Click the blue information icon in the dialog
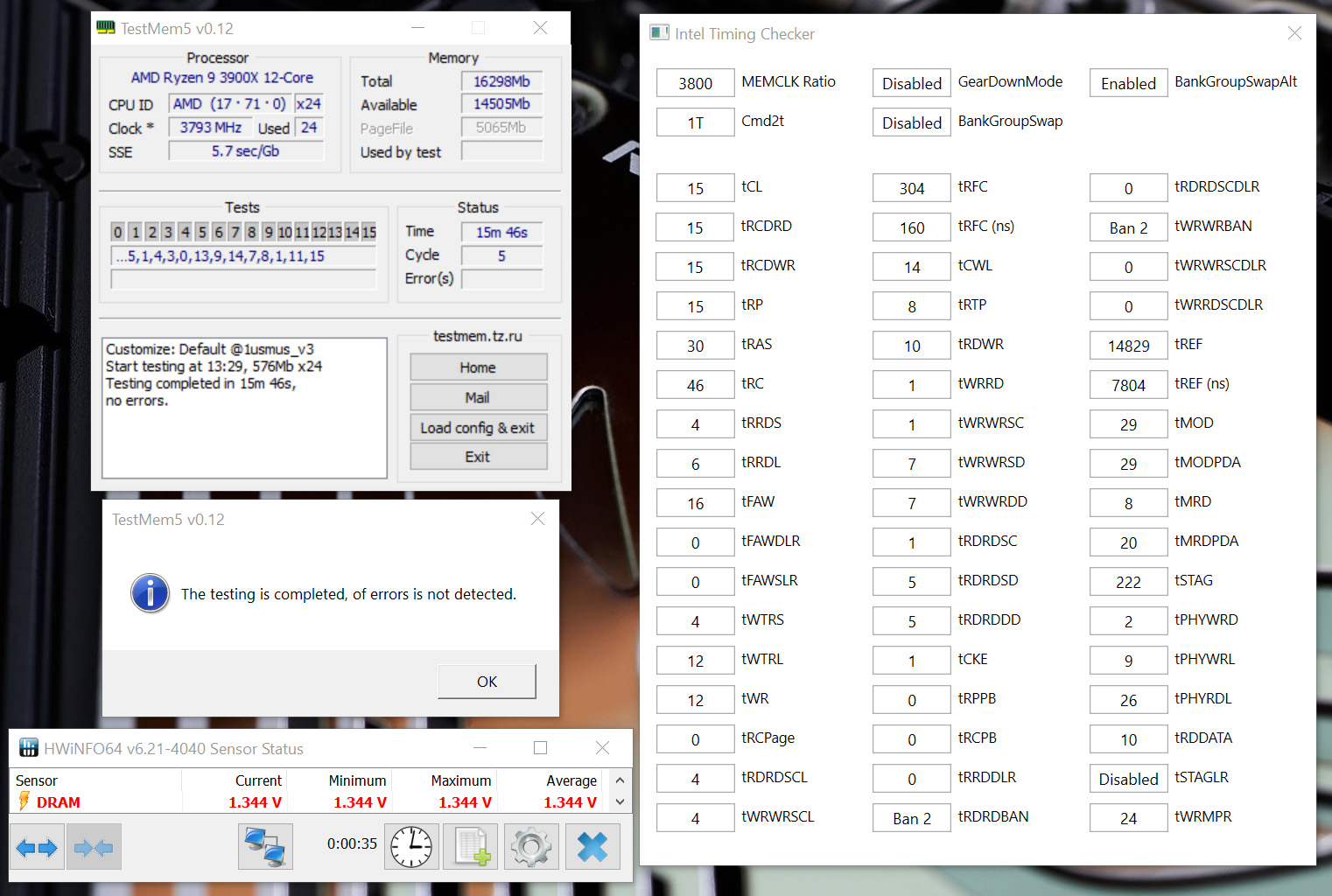Viewport: 1332px width, 896px height. pos(151,593)
